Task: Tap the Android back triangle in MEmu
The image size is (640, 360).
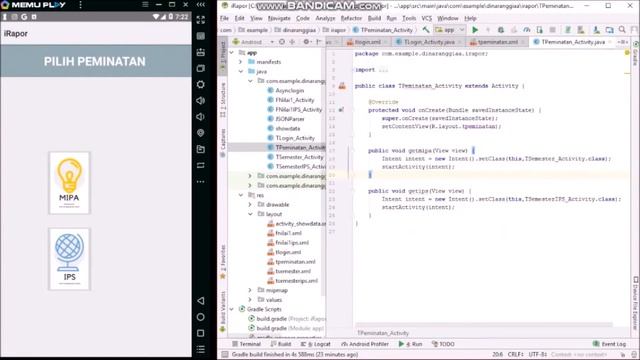Action: click(200, 301)
